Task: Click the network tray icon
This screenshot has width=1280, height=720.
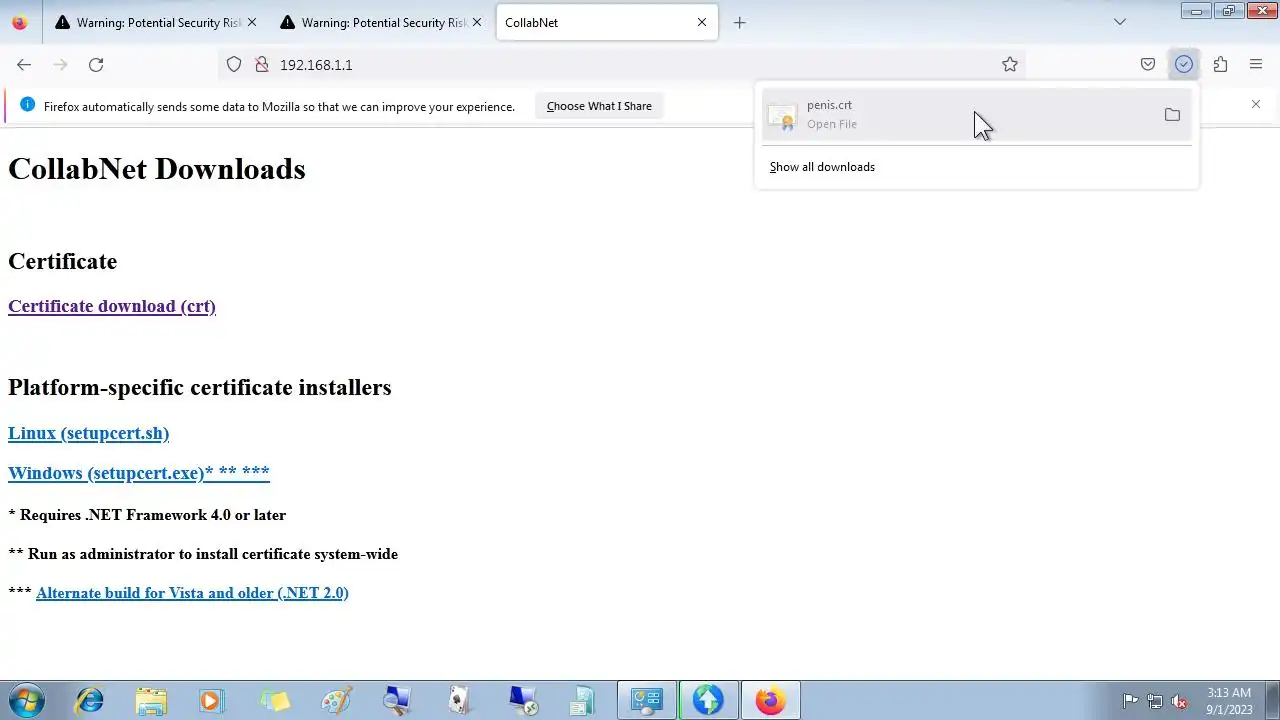Action: click(1155, 701)
